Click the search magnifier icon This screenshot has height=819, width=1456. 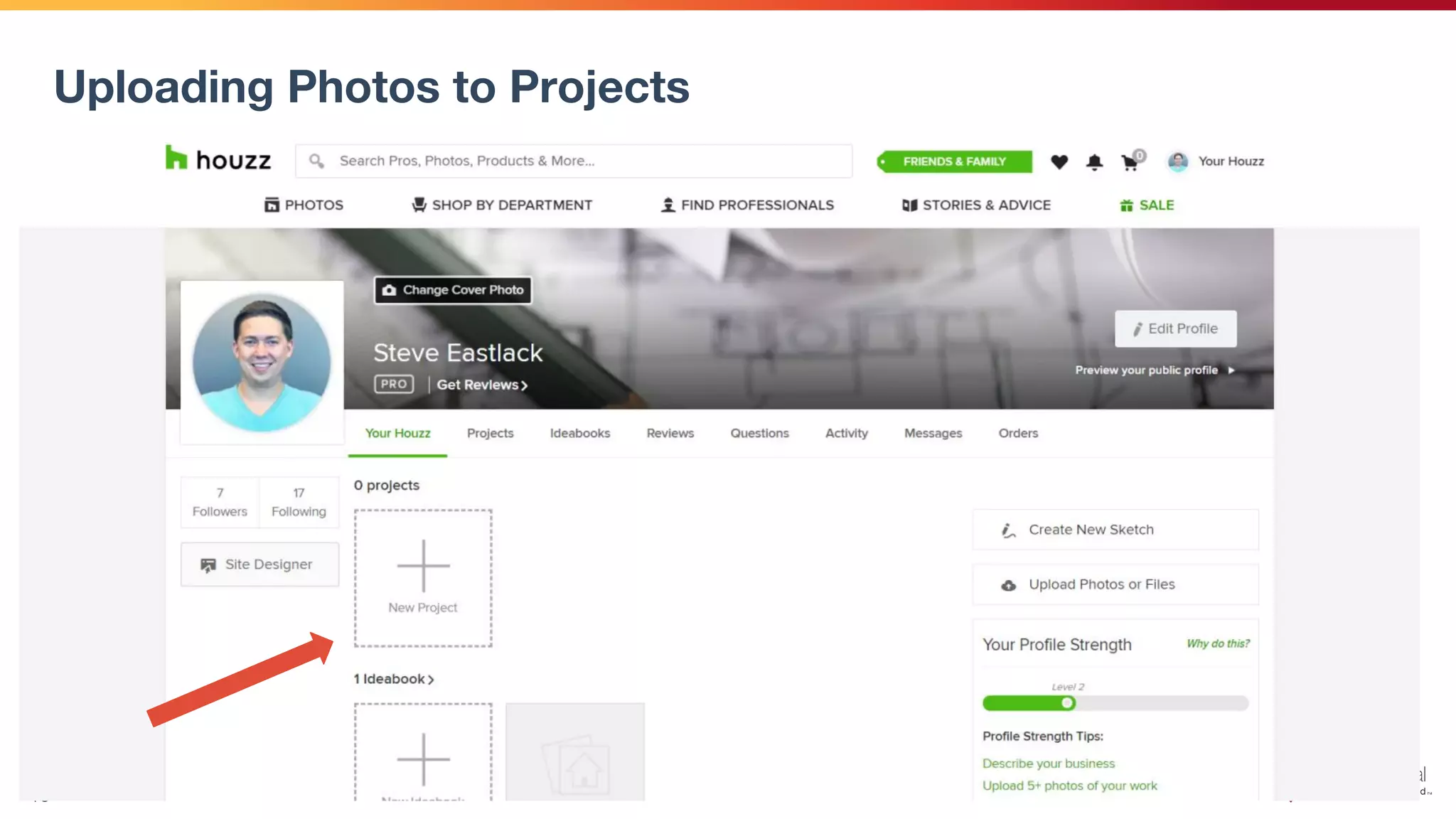pos(316,161)
